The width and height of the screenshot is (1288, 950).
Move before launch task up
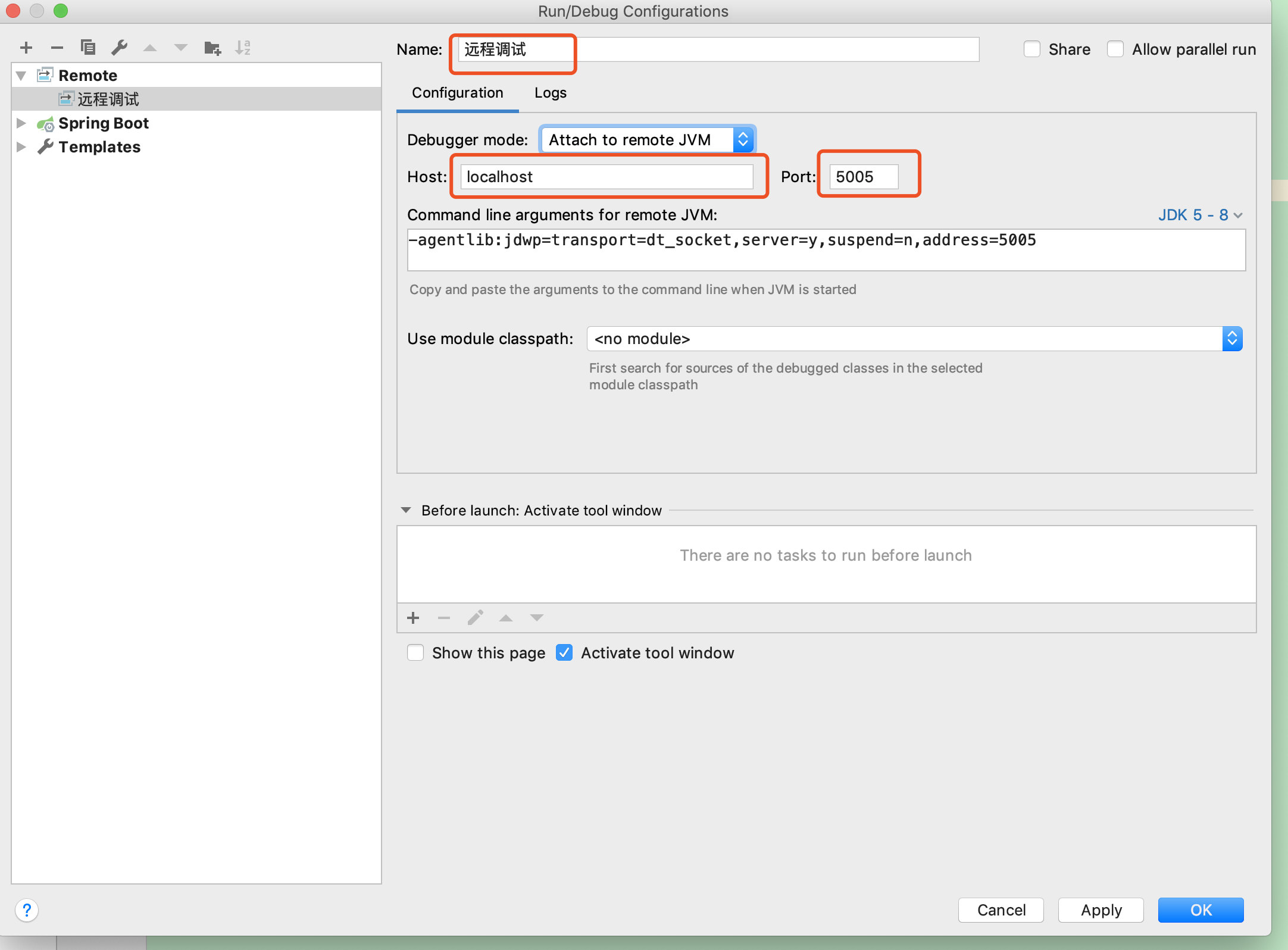[506, 618]
